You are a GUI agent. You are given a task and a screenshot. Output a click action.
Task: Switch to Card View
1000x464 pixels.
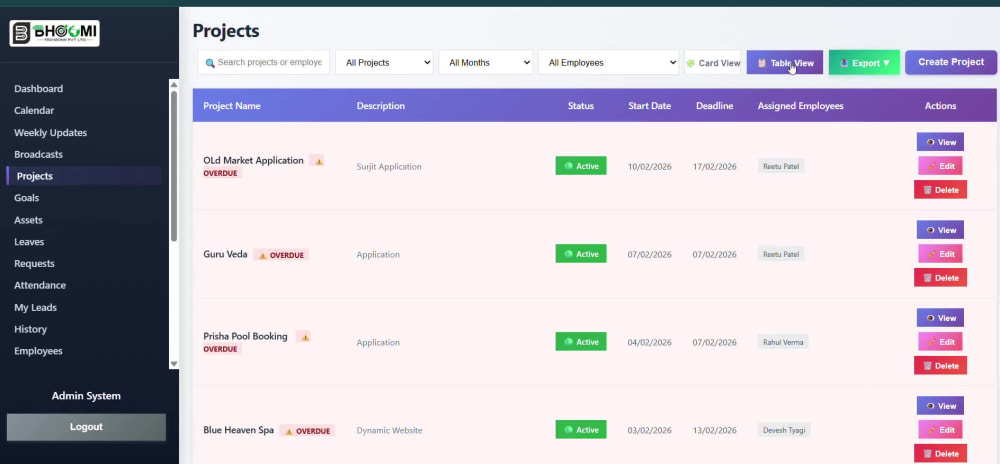[712, 62]
